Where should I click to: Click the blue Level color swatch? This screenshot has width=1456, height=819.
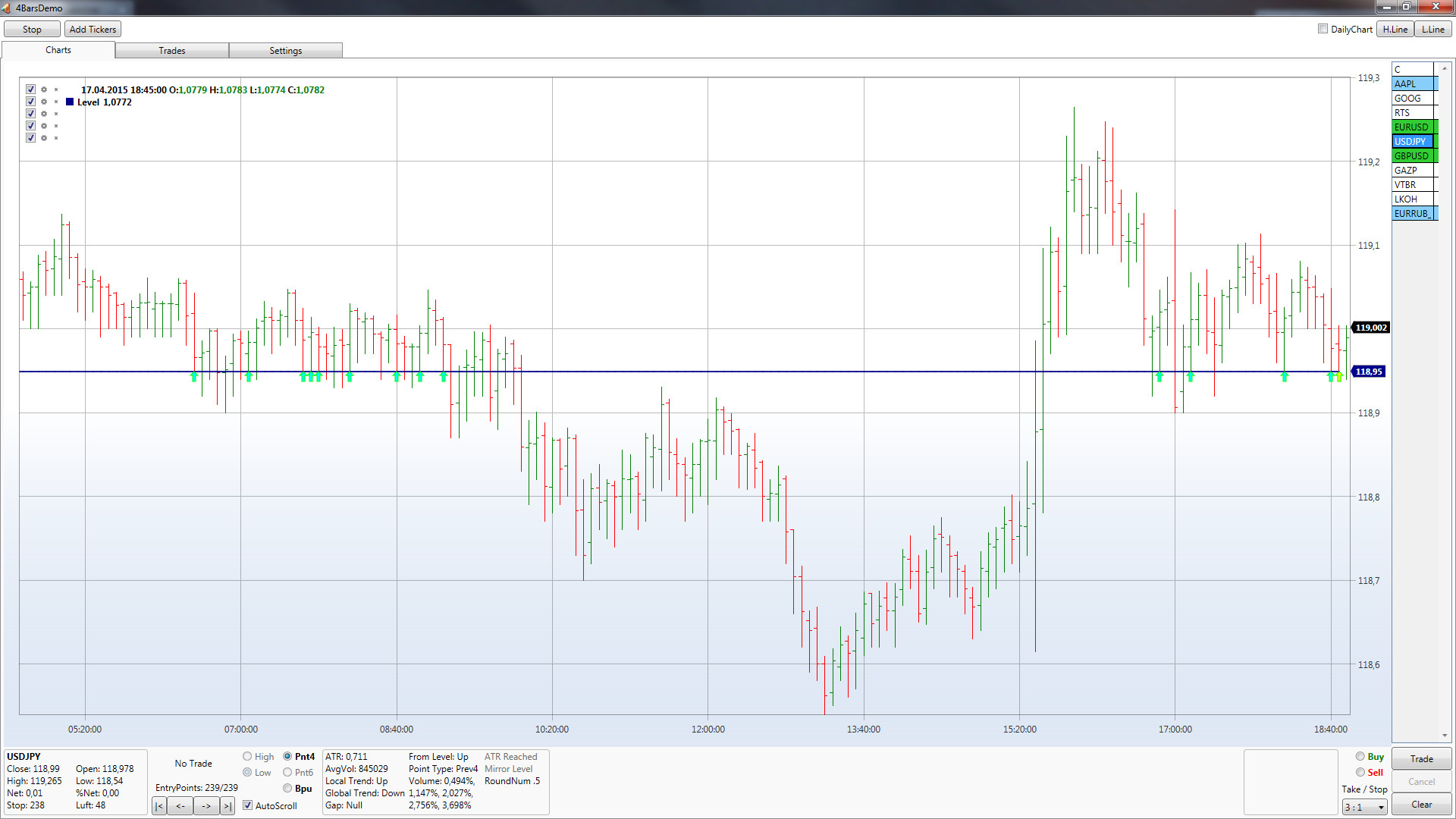click(70, 102)
